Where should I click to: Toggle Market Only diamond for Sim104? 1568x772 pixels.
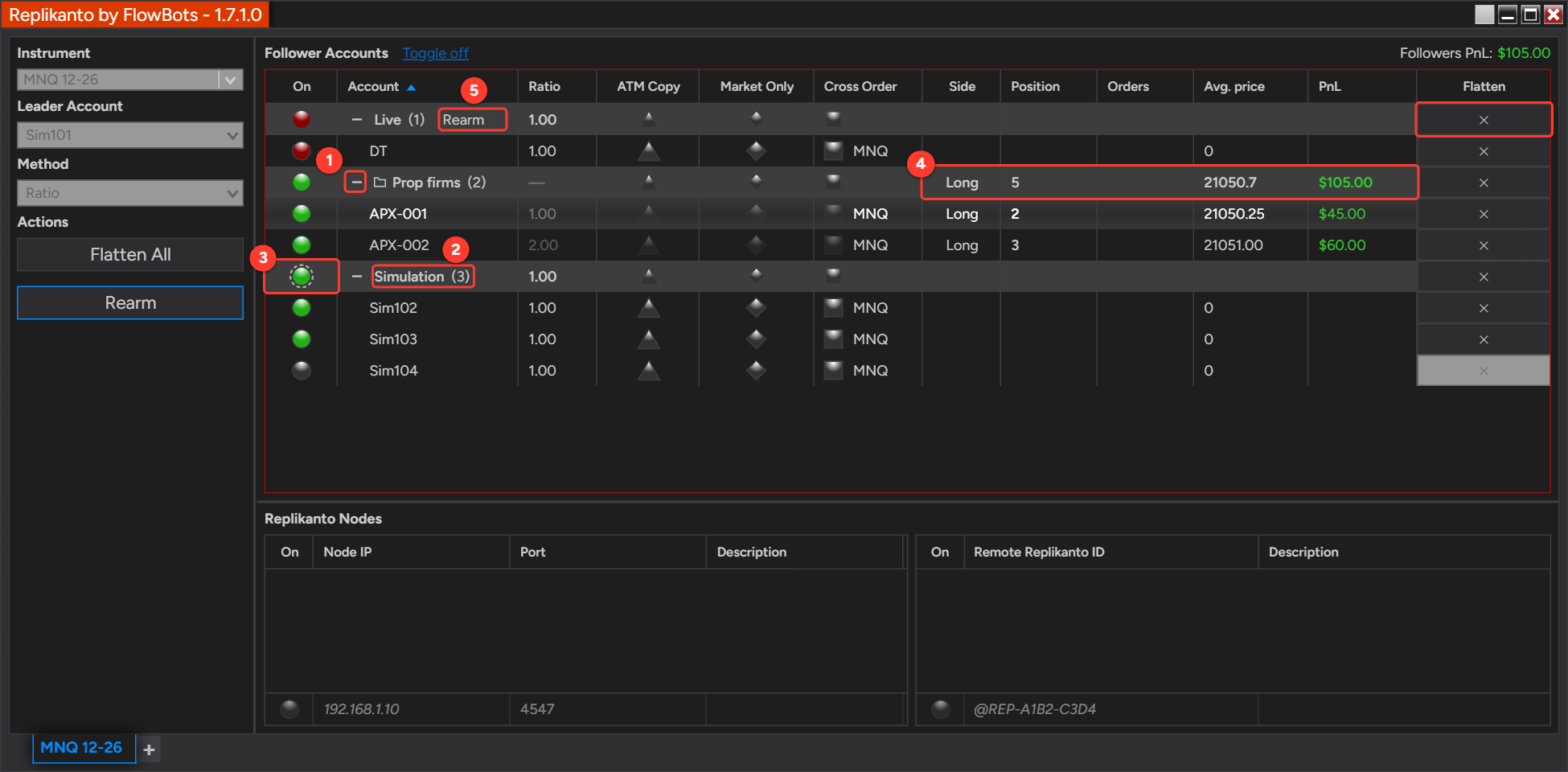[756, 370]
